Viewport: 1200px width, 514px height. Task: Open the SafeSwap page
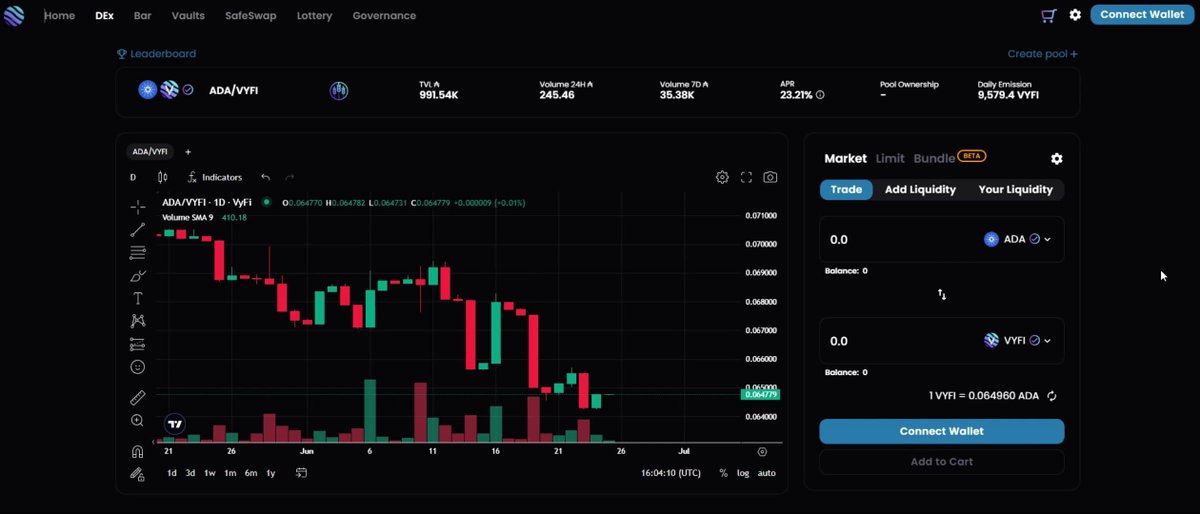click(x=251, y=16)
